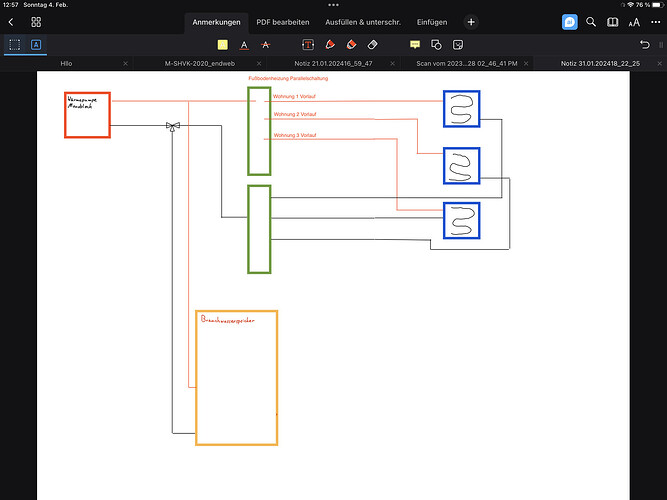
Task: Open the thumbnail grid view
Action: [36, 21]
